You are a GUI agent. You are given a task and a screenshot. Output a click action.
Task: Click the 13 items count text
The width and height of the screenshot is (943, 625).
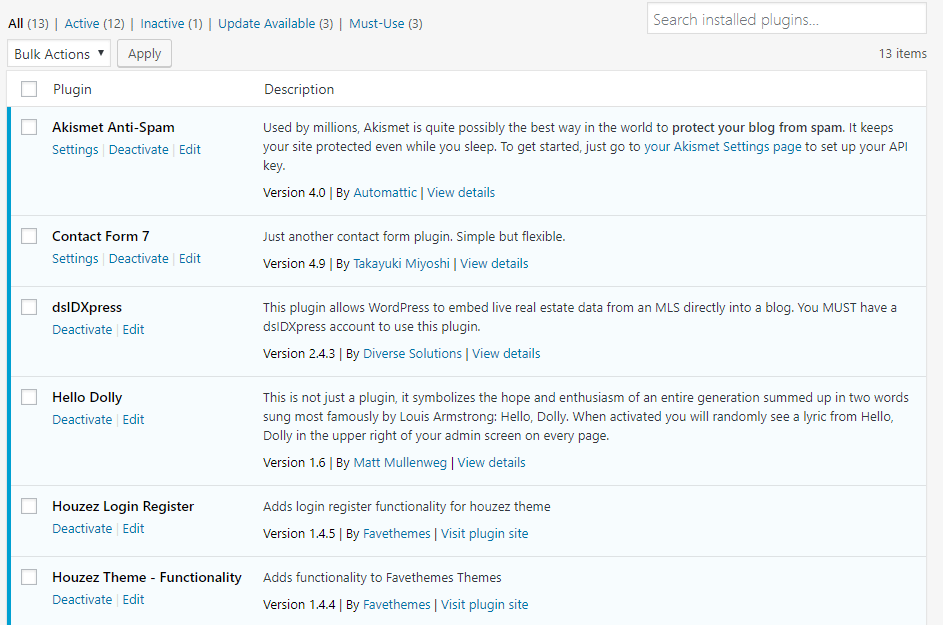coord(902,54)
